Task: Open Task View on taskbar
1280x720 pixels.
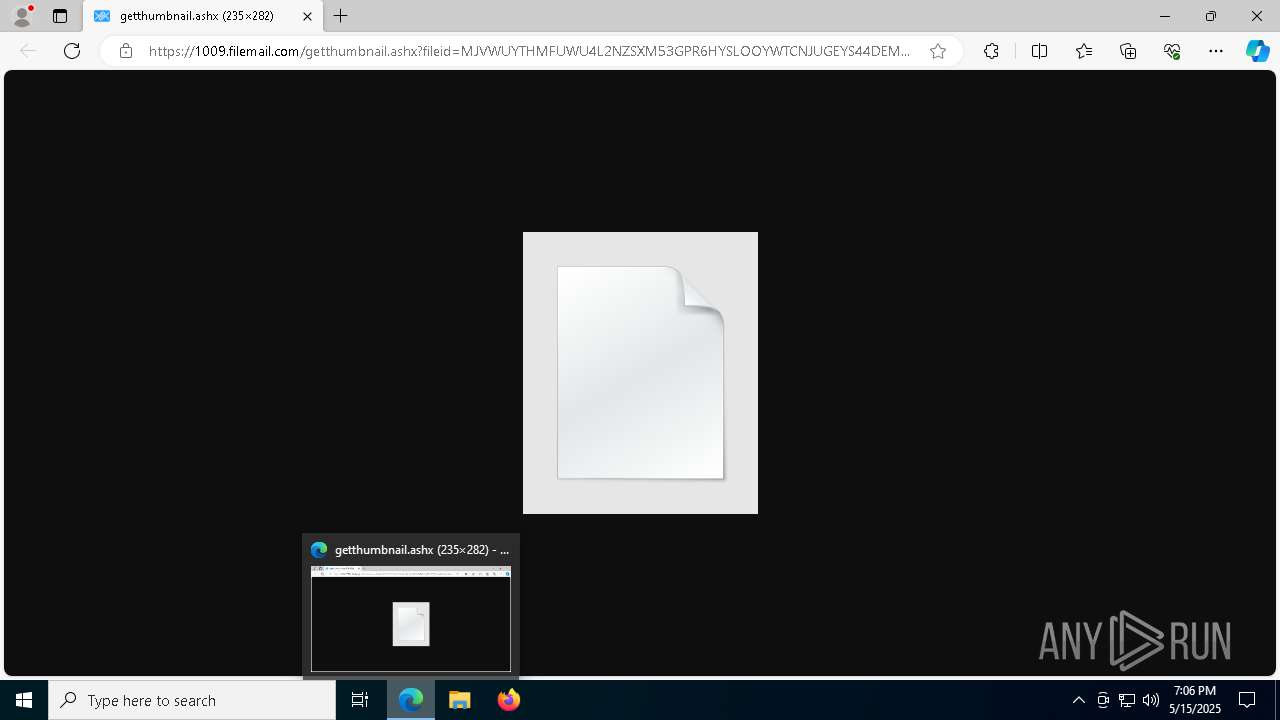Action: 361,700
